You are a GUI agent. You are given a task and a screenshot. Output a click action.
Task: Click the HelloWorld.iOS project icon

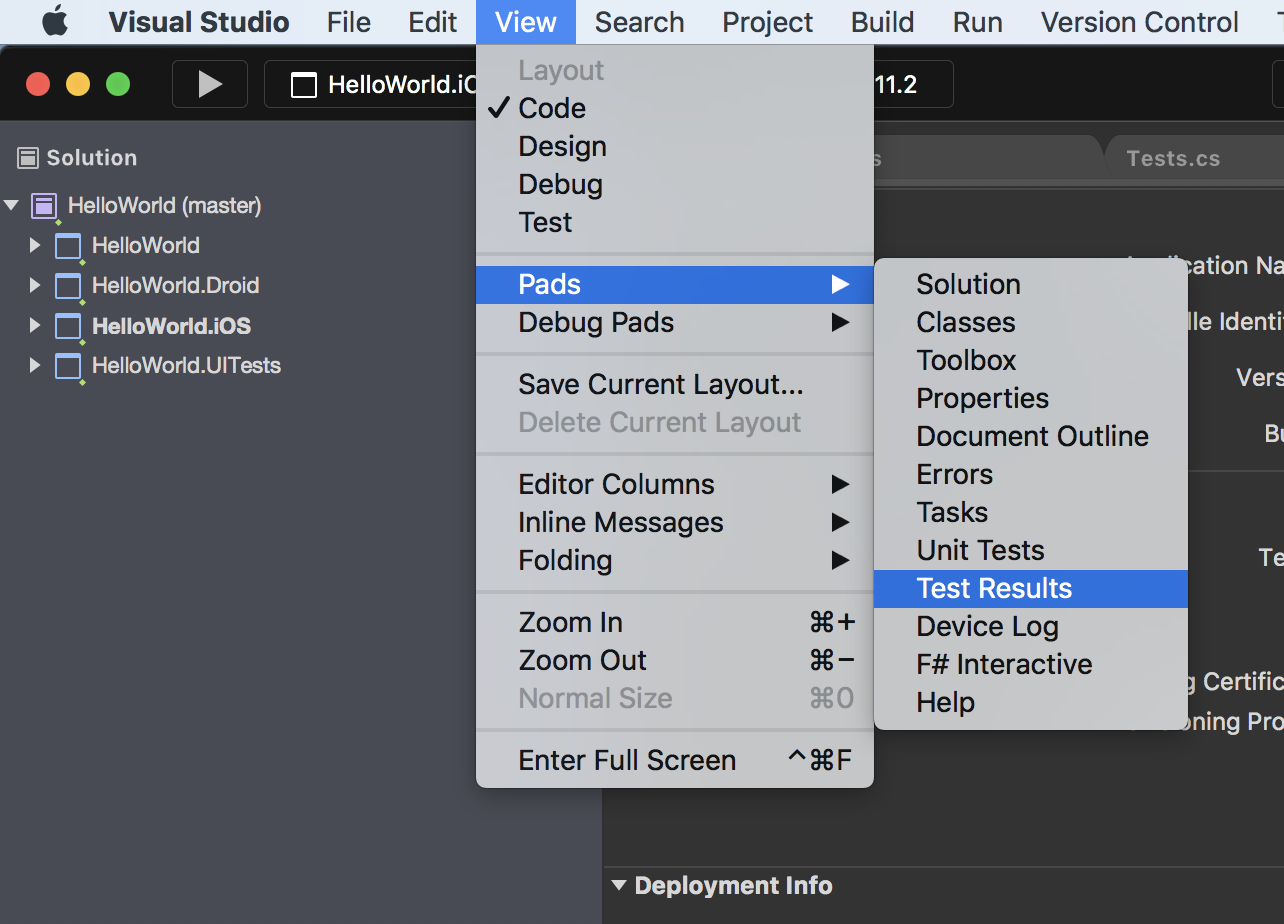[68, 326]
